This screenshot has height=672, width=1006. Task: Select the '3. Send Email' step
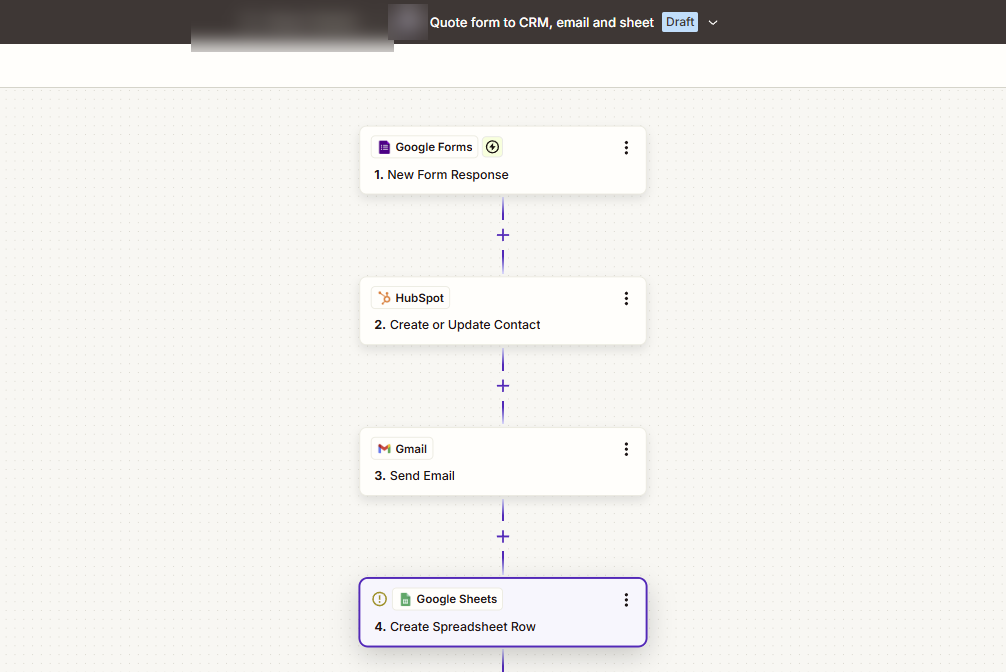[503, 462]
